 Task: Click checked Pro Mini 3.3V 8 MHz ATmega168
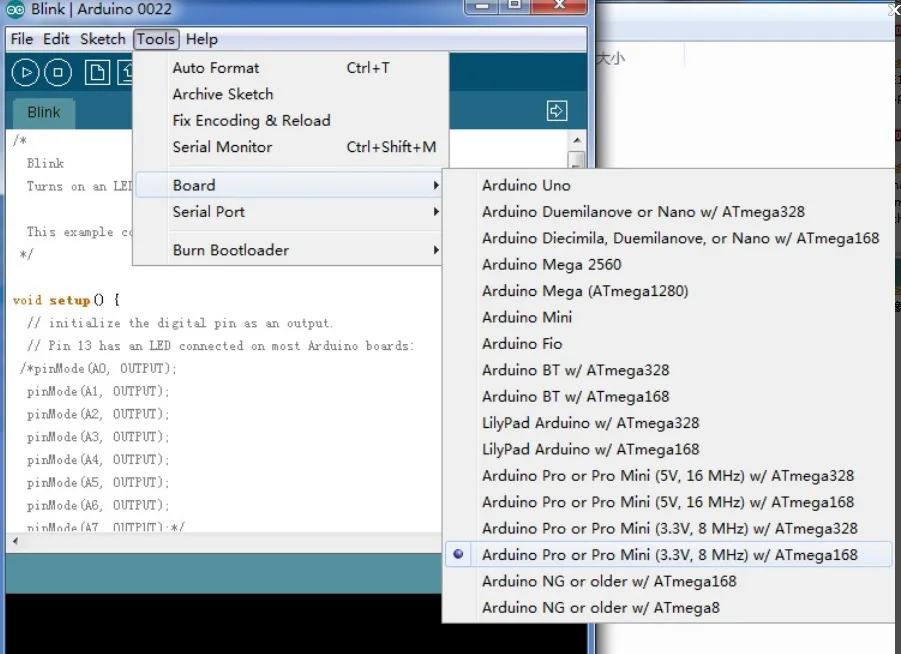[x=669, y=555]
